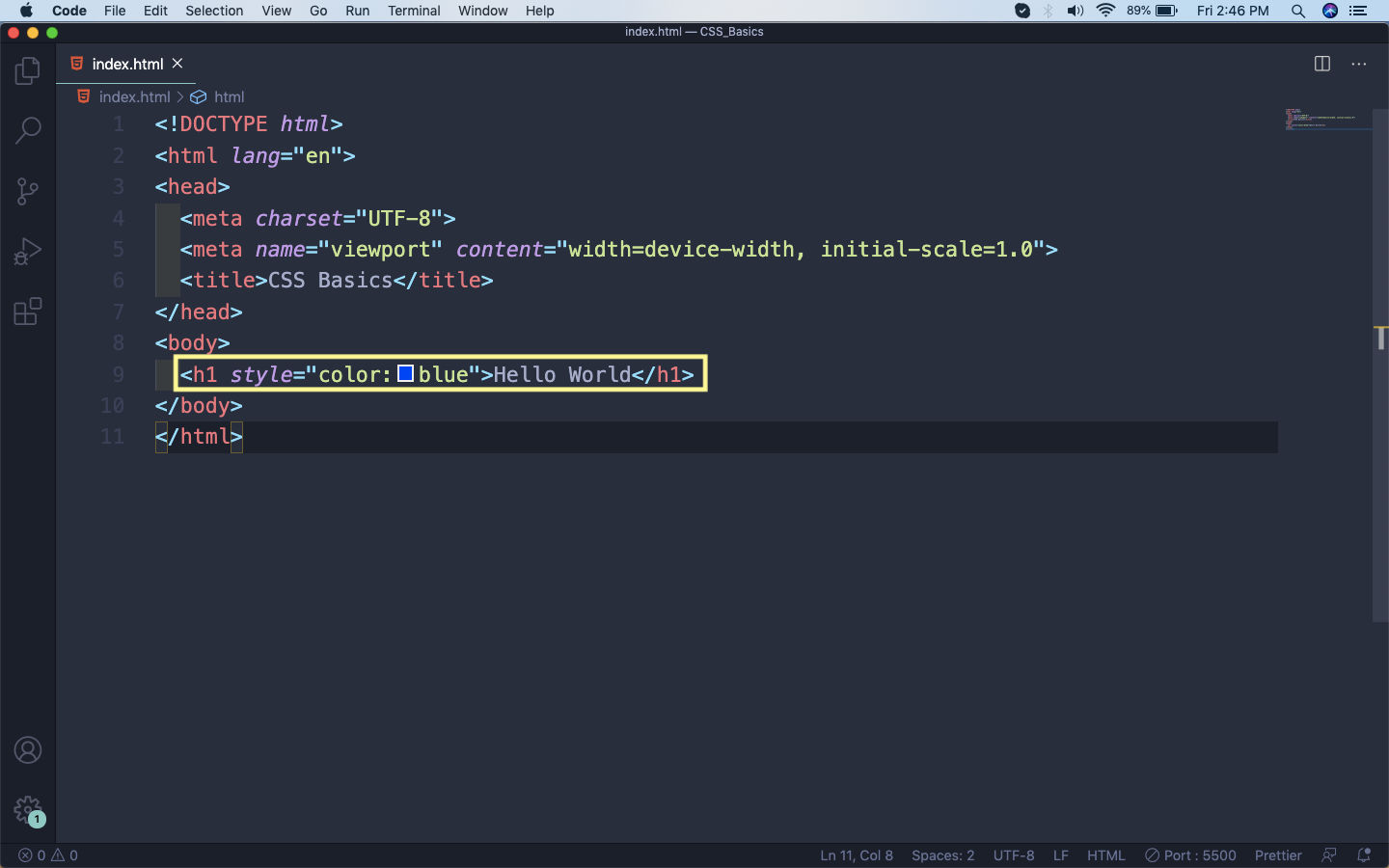Open the Help menu
The image size is (1389, 868).
[x=539, y=11]
